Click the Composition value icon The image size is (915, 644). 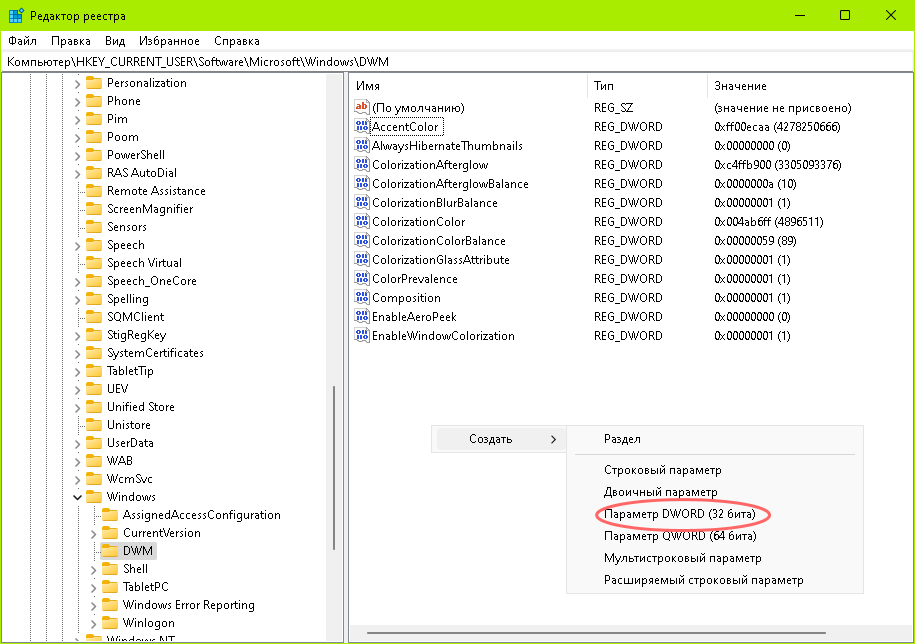[x=362, y=298]
